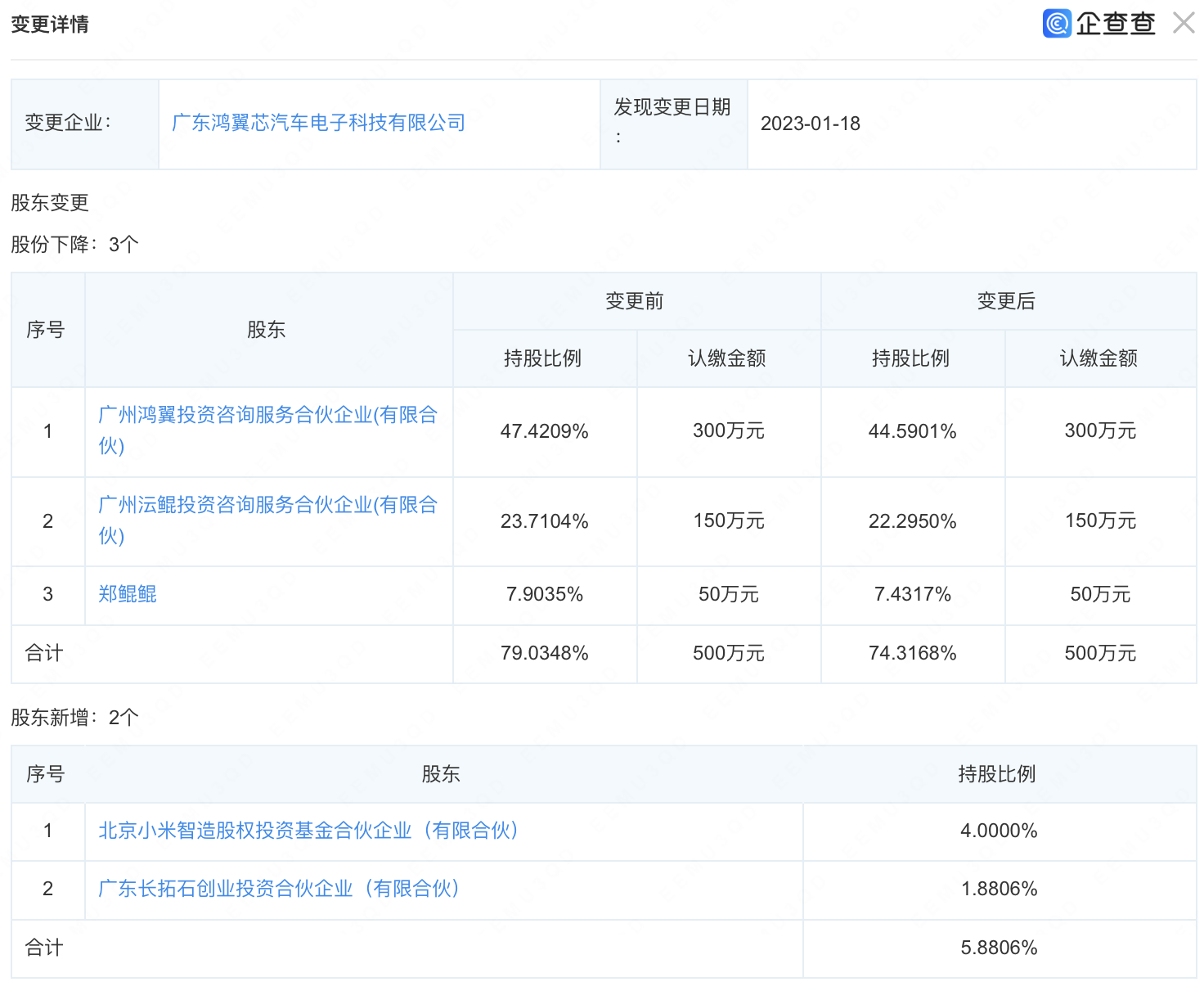Click the 发现变更日期 label
Image resolution: width=1204 pixels, height=982 pixels.
point(672,122)
